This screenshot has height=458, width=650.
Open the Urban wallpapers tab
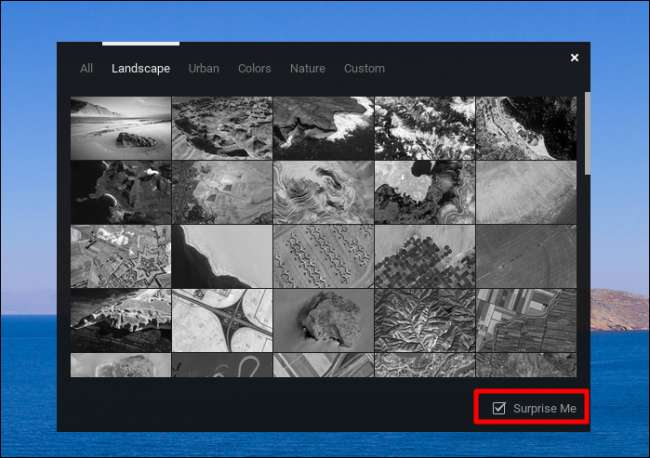(204, 69)
